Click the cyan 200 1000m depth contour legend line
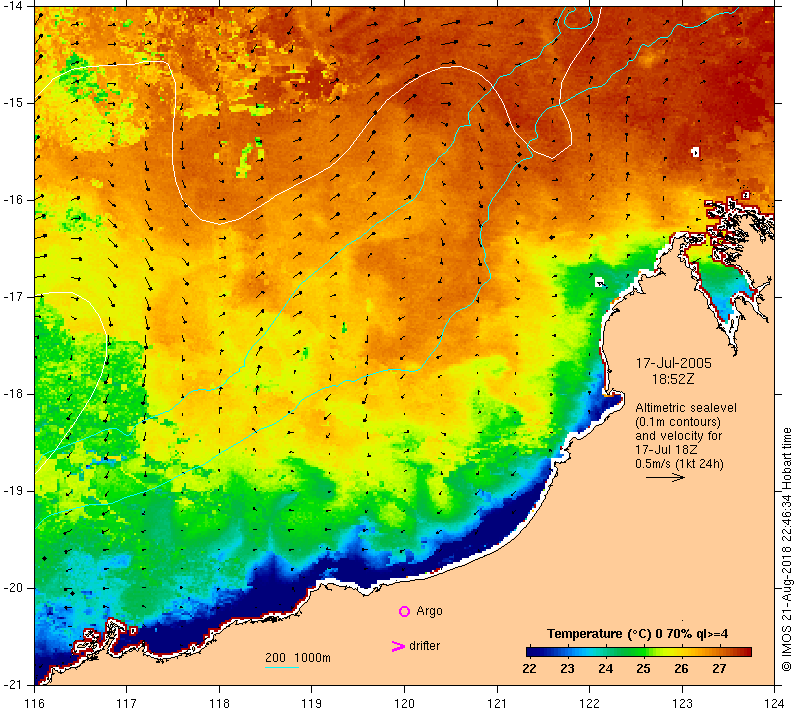This screenshot has width=800, height=710. (282, 667)
